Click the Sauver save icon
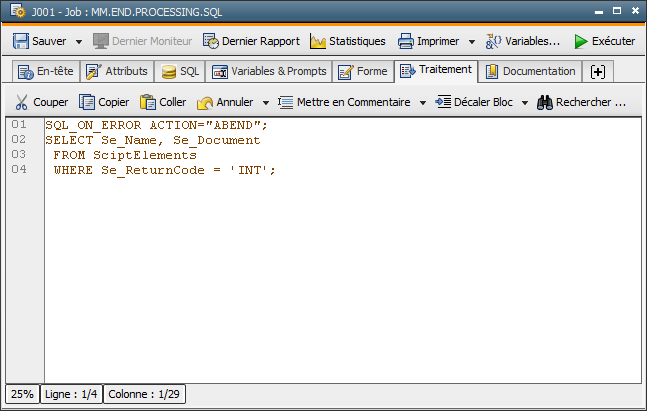This screenshot has height=411, width=647. click(x=21, y=41)
